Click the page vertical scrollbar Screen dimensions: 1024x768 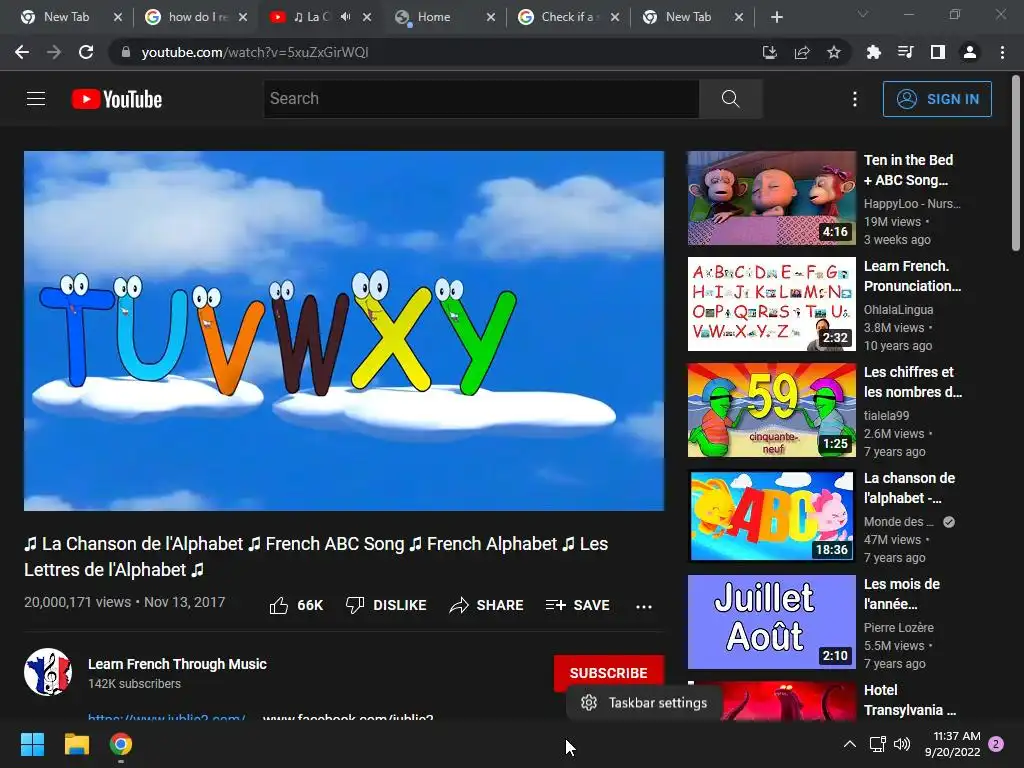(1016, 163)
